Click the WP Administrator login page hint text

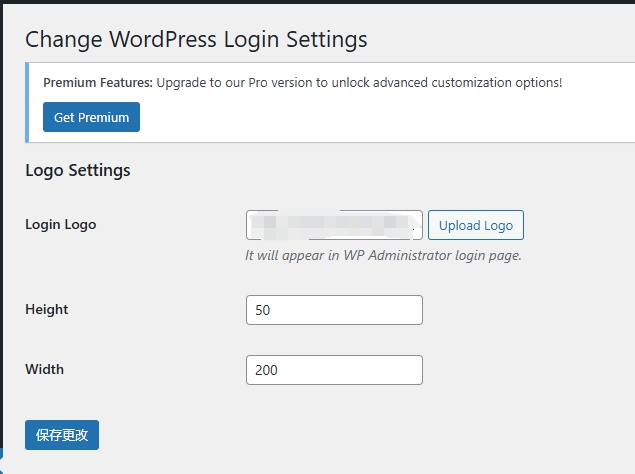(384, 255)
